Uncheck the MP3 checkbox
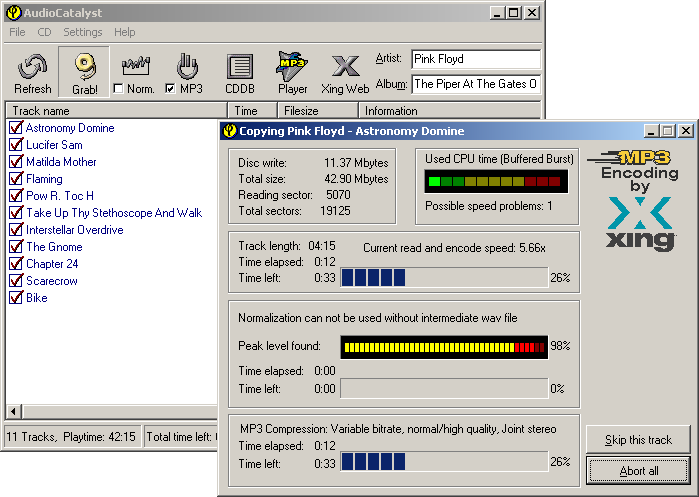699x497 pixels. [x=170, y=89]
